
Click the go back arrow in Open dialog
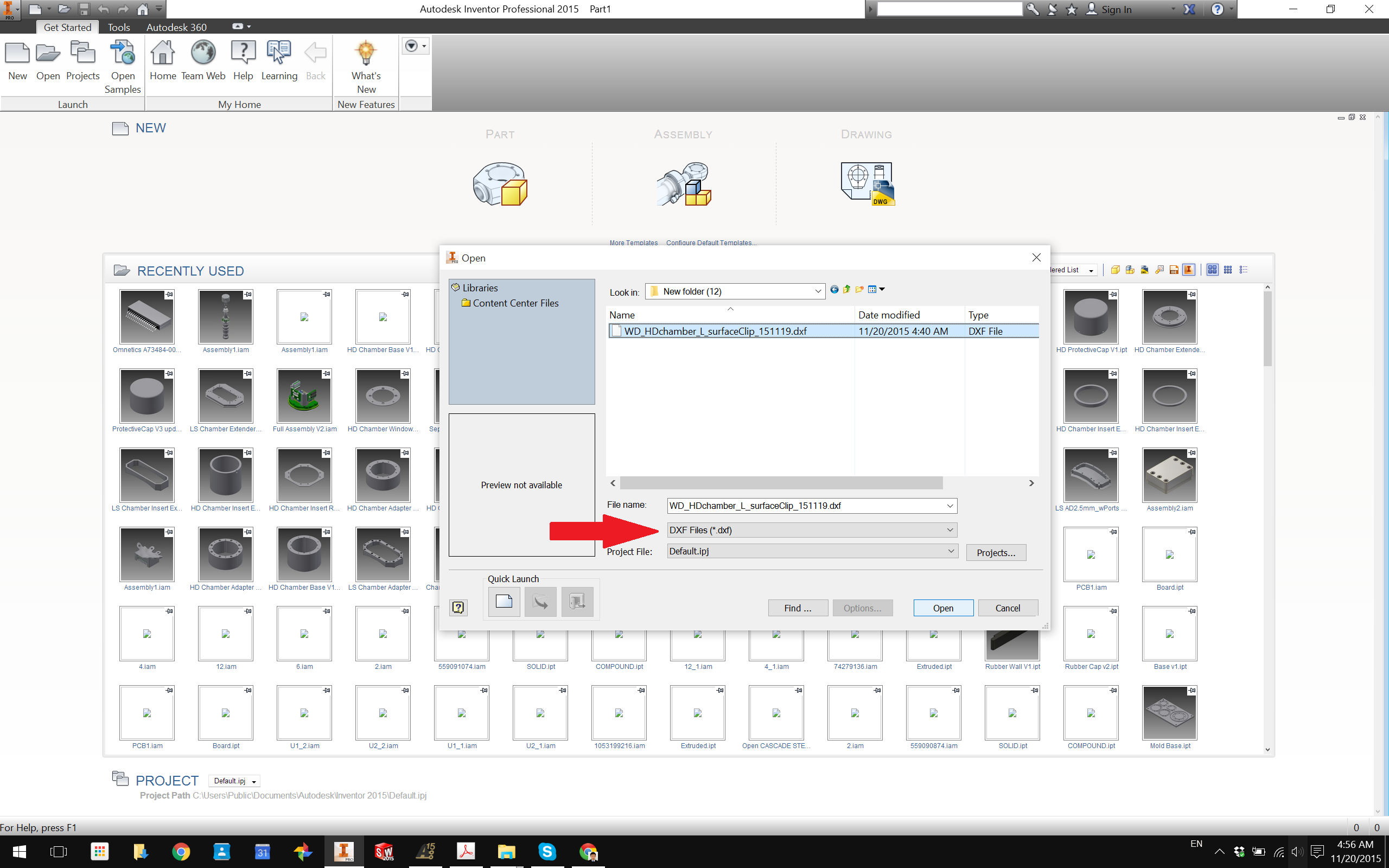[834, 289]
